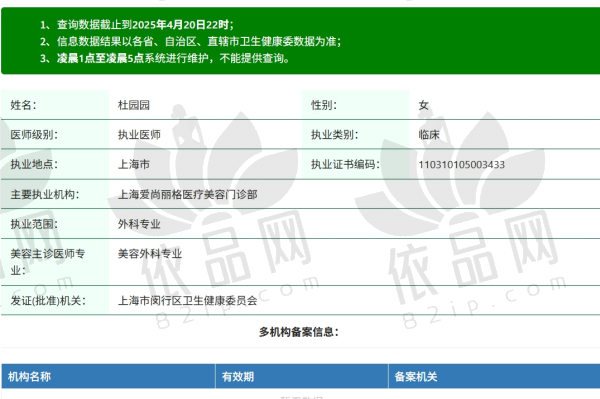Click the system maintenance notice line
600x399 pixels.
165,58
